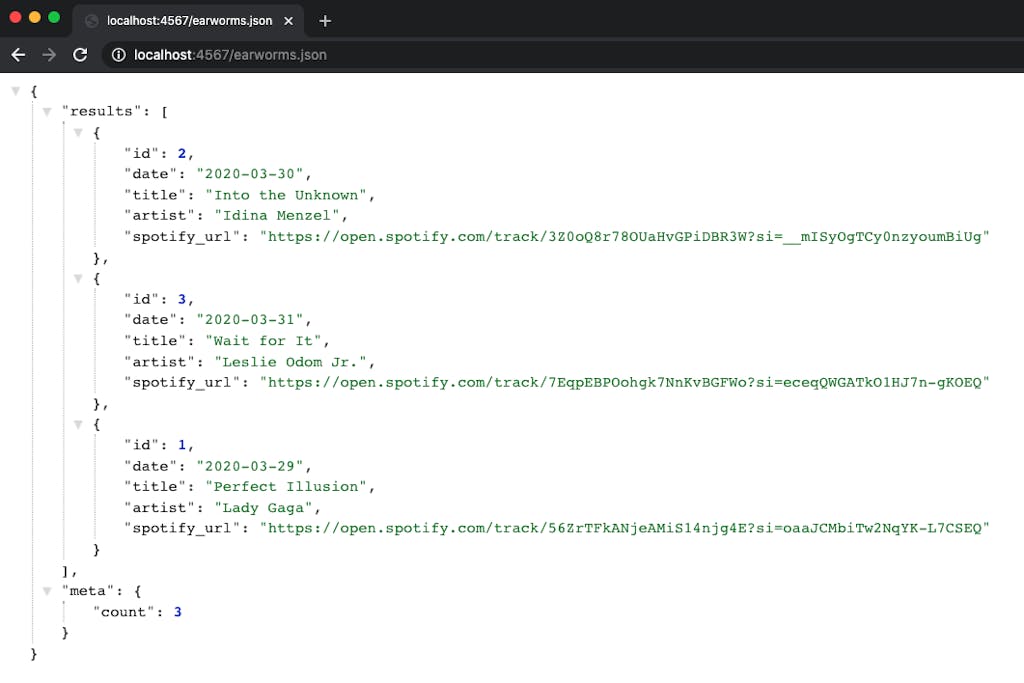
Task: Click the tab favicon globe icon
Action: pos(92,20)
